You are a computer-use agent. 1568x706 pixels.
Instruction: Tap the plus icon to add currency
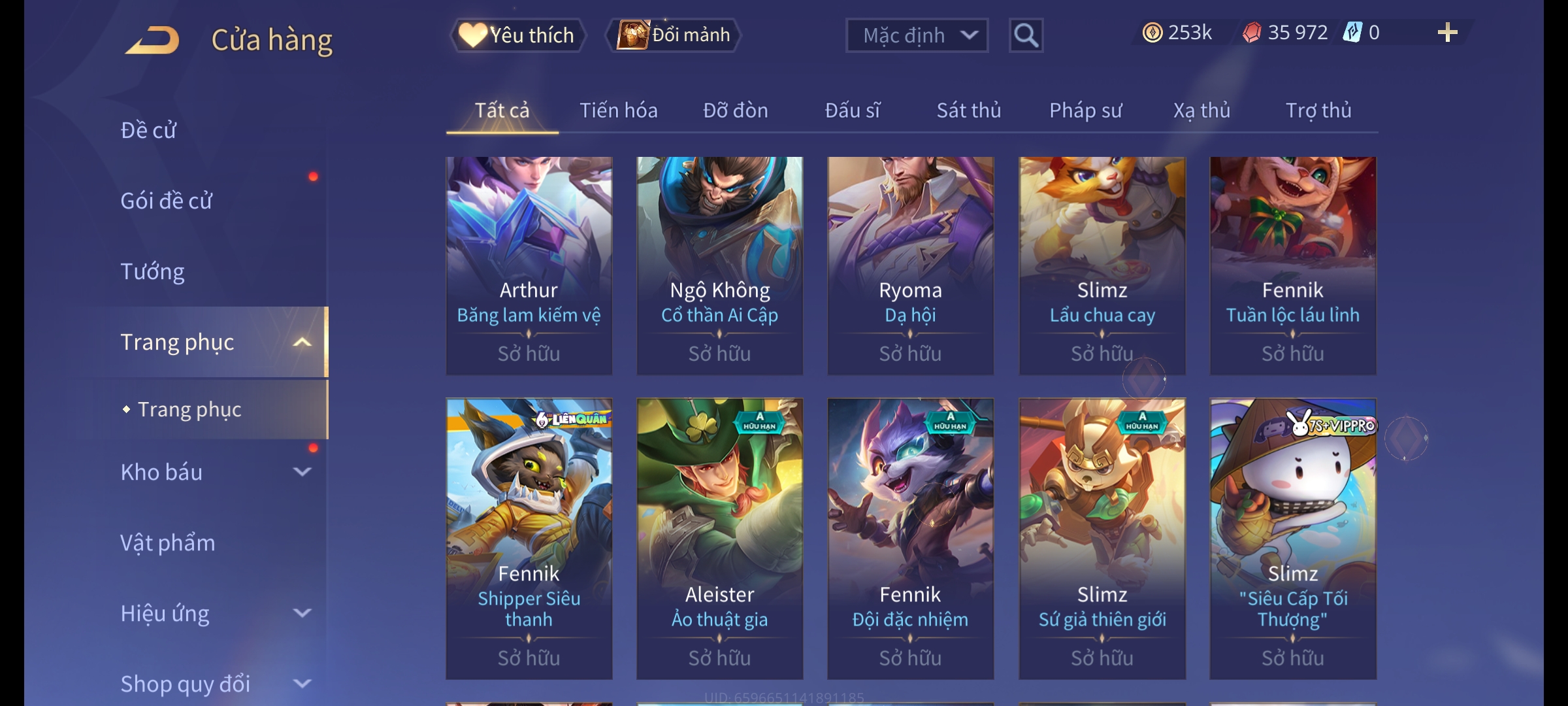click(1448, 33)
